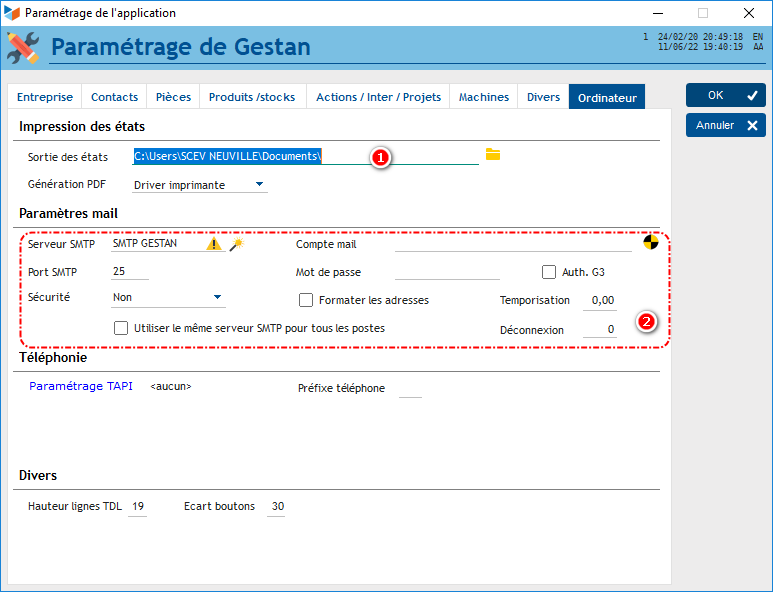Click the wrench and pencil header icon
Screen dimensions: 773x592
pos(23,47)
